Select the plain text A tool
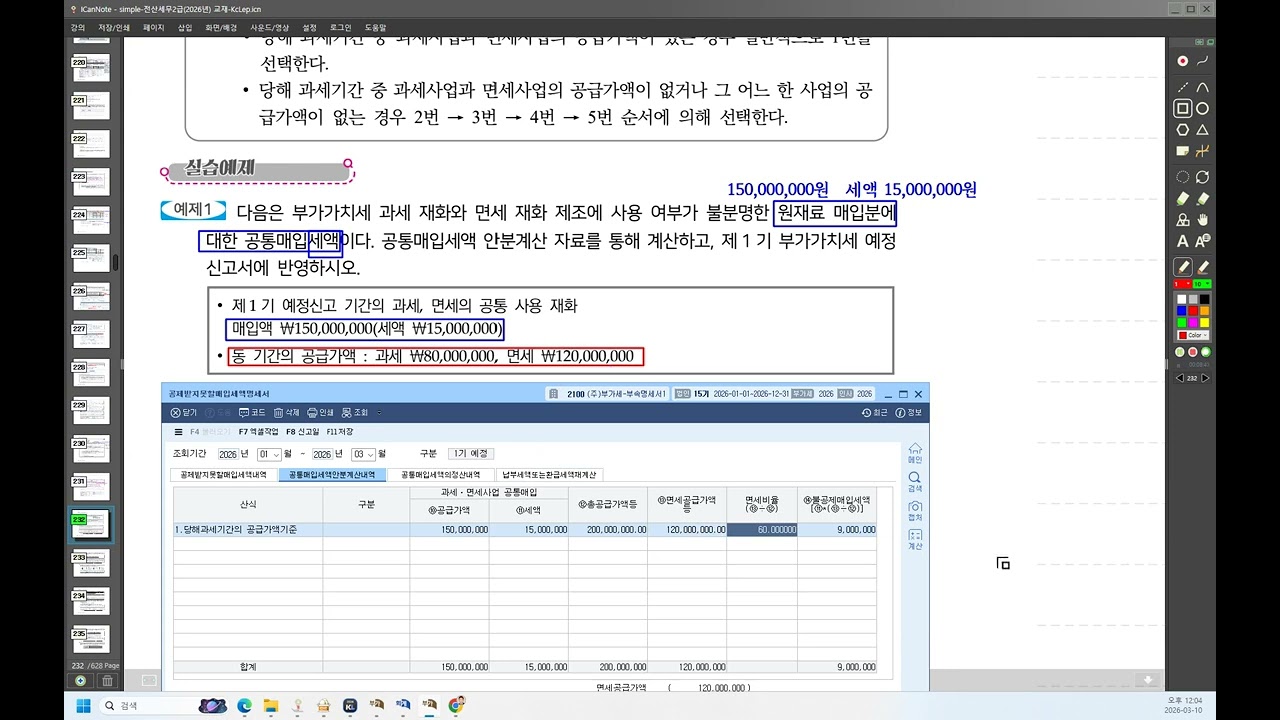The width and height of the screenshot is (1280, 720). click(x=1182, y=240)
